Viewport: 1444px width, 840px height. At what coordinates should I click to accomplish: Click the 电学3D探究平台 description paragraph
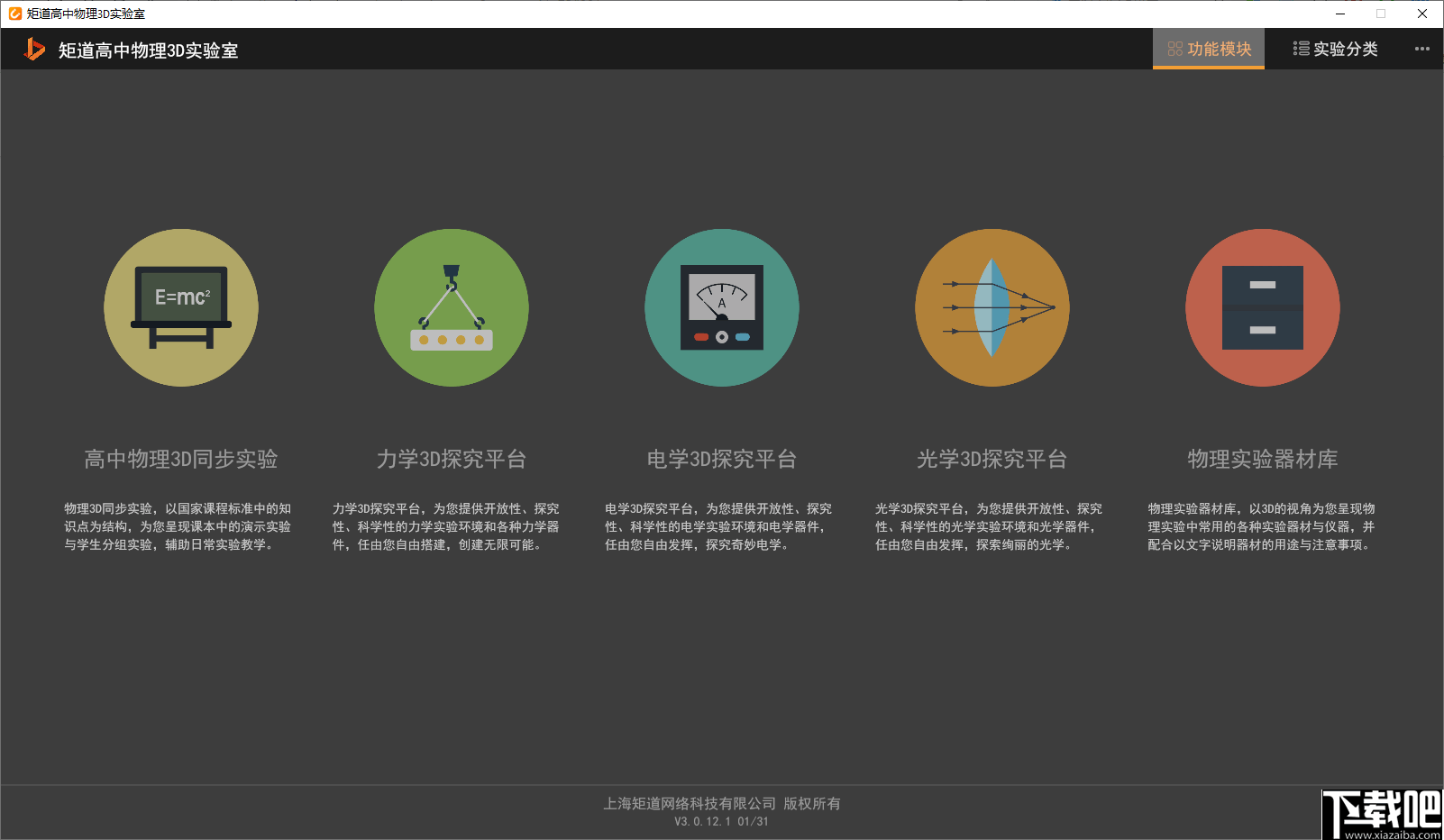718,527
